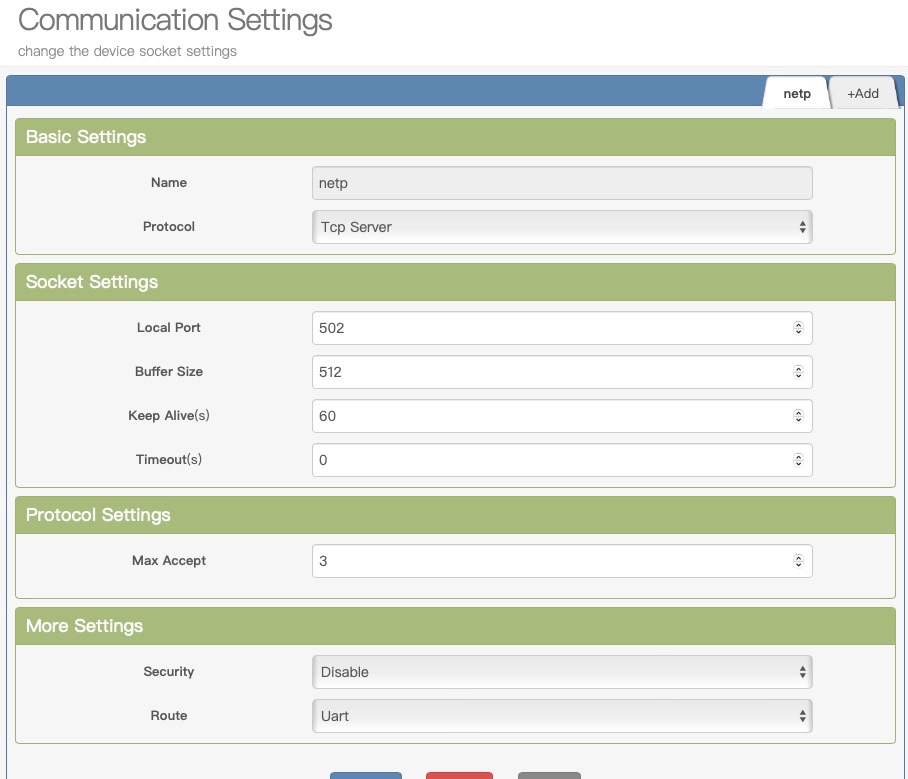Click the Local Port input field
Viewport: 908px width, 779px height.
(550, 328)
